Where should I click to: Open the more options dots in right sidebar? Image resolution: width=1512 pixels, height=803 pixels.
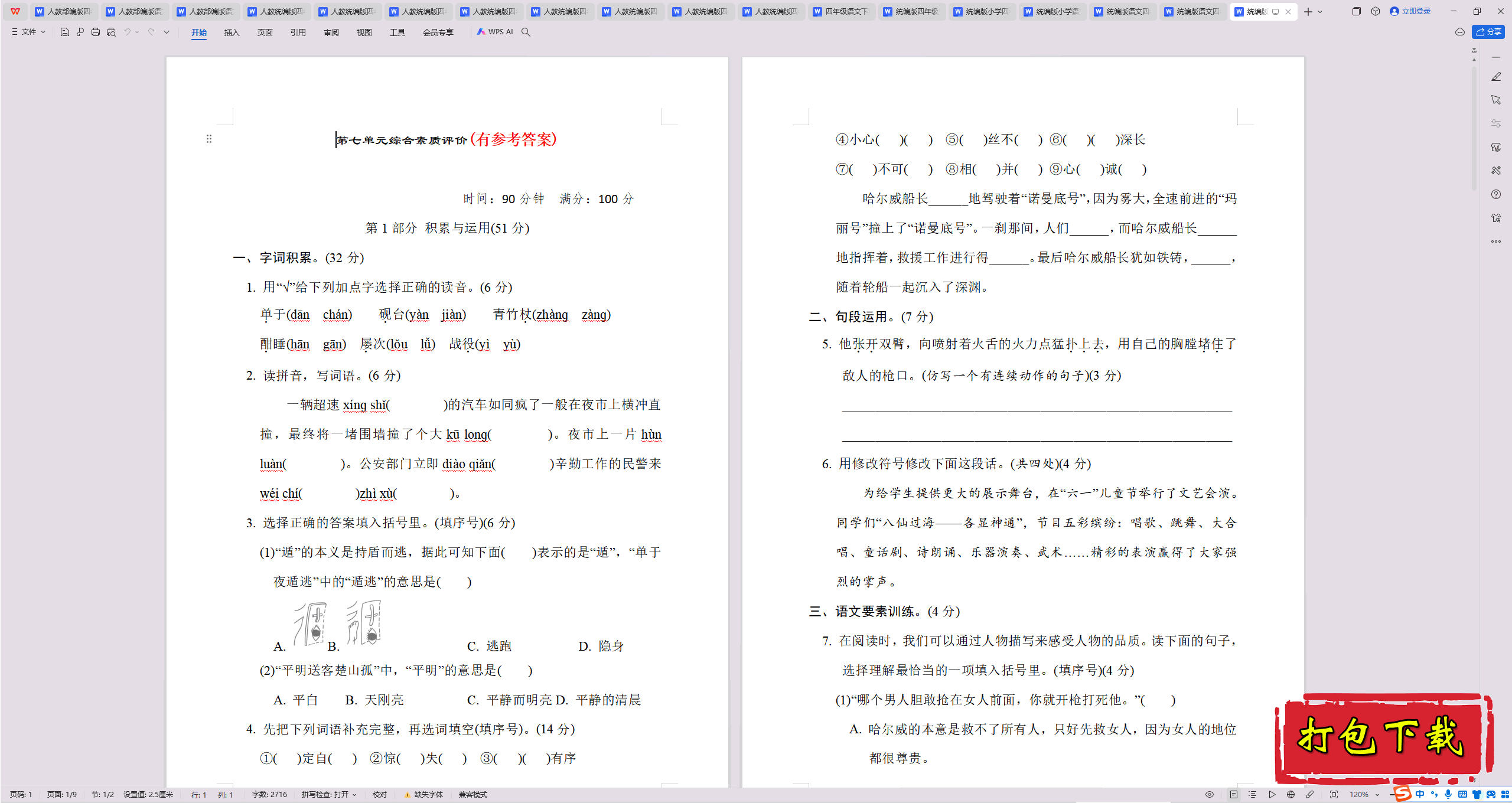1496,241
